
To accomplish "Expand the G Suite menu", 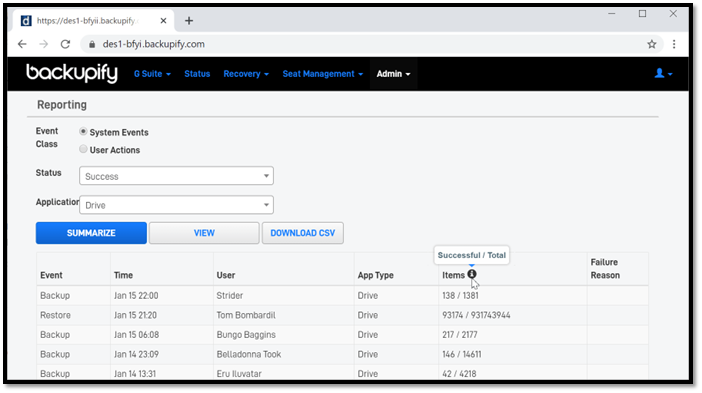I will [152, 74].
